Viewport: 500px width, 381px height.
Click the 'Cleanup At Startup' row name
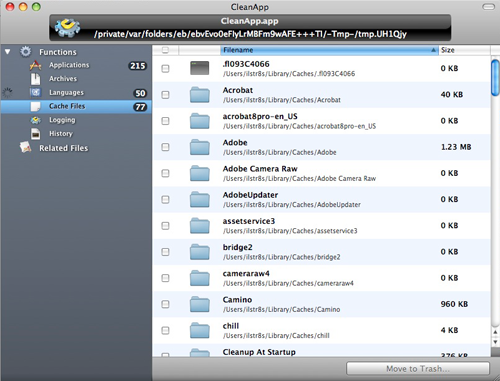pos(259,352)
